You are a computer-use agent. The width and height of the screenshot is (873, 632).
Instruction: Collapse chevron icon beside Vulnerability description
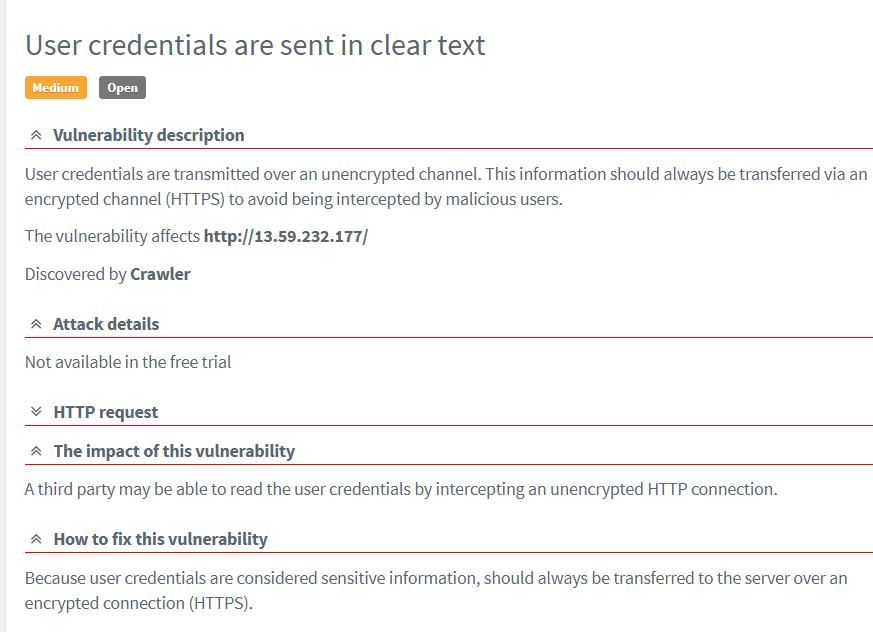(36, 135)
